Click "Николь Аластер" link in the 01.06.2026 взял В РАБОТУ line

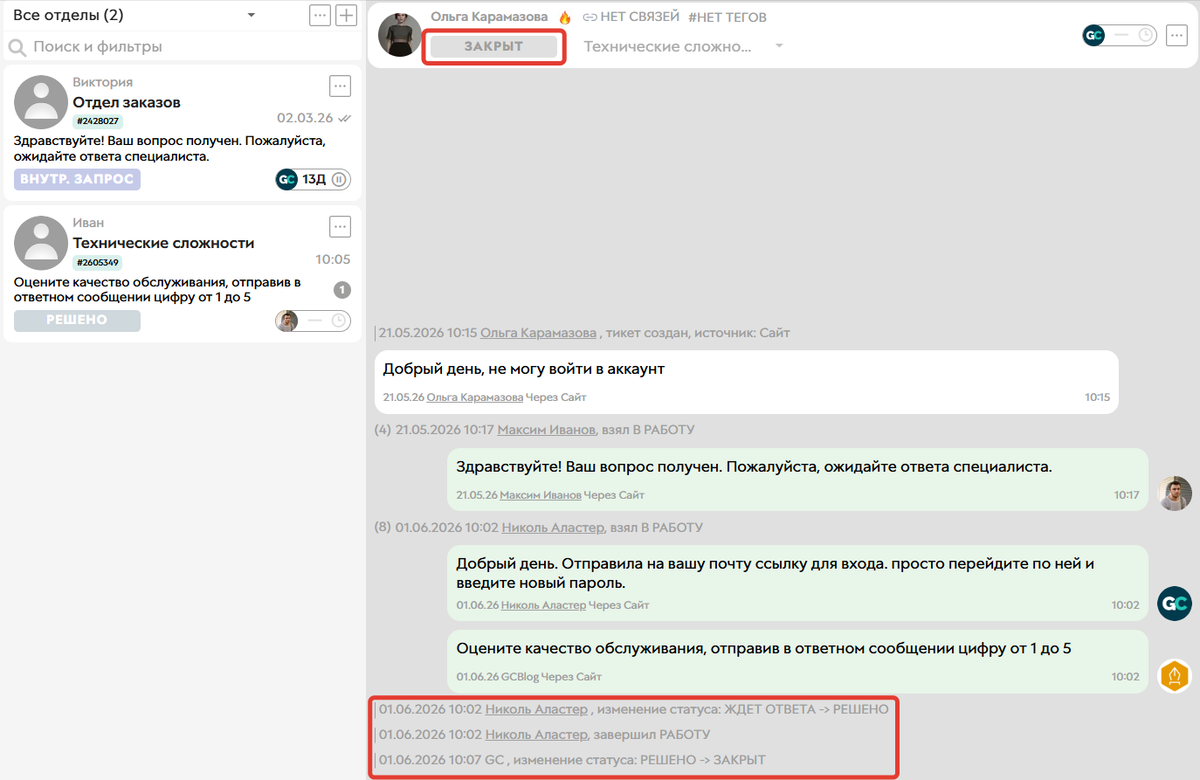tap(553, 527)
